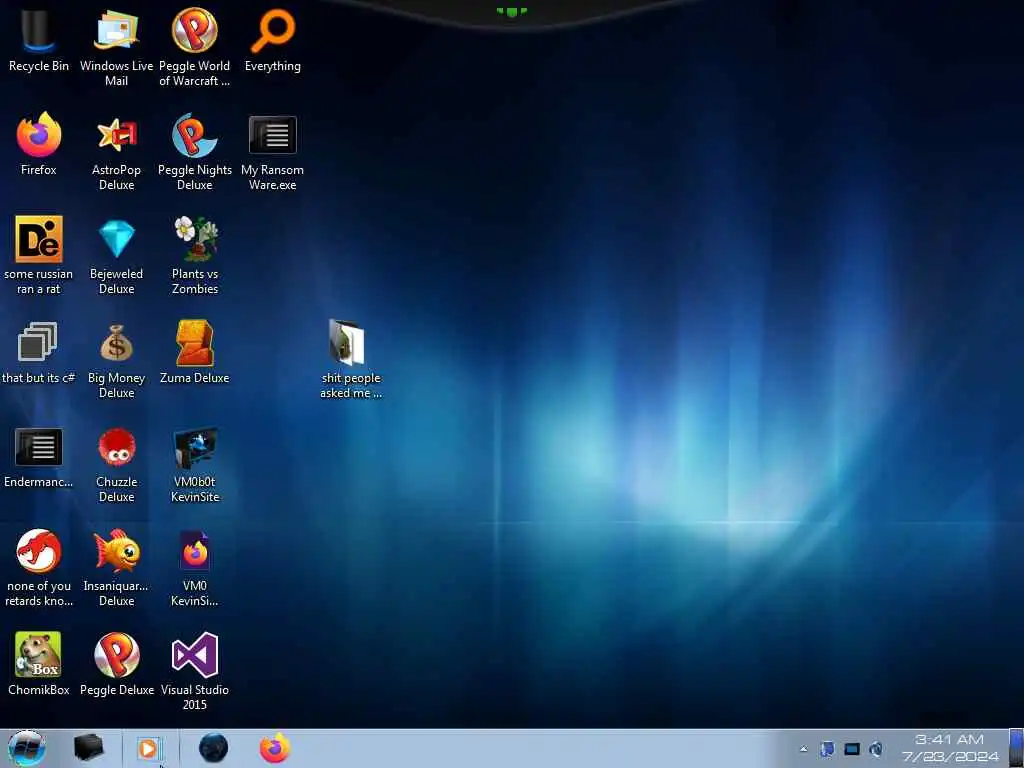Open the black box taskbar app

(x=88, y=748)
